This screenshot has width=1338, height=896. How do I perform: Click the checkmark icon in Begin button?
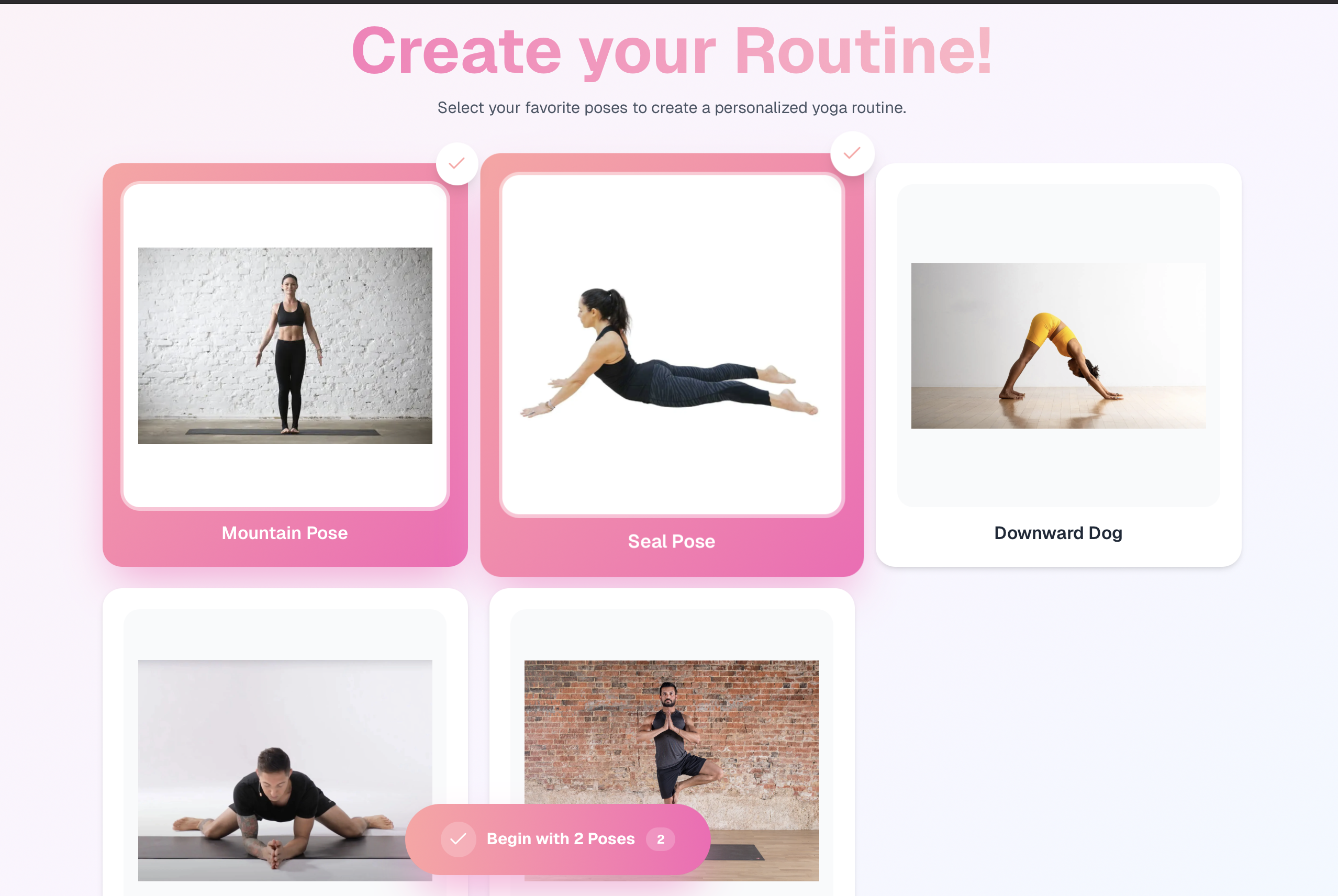[x=459, y=839]
